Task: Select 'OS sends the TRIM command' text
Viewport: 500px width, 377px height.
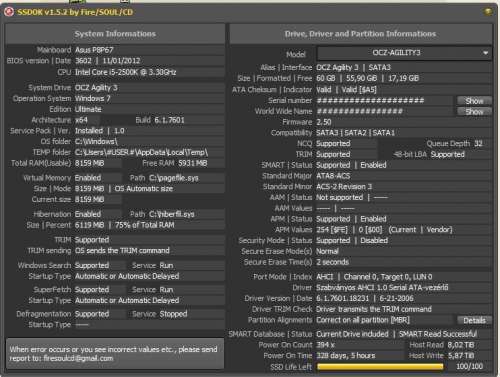Action: click(122, 251)
